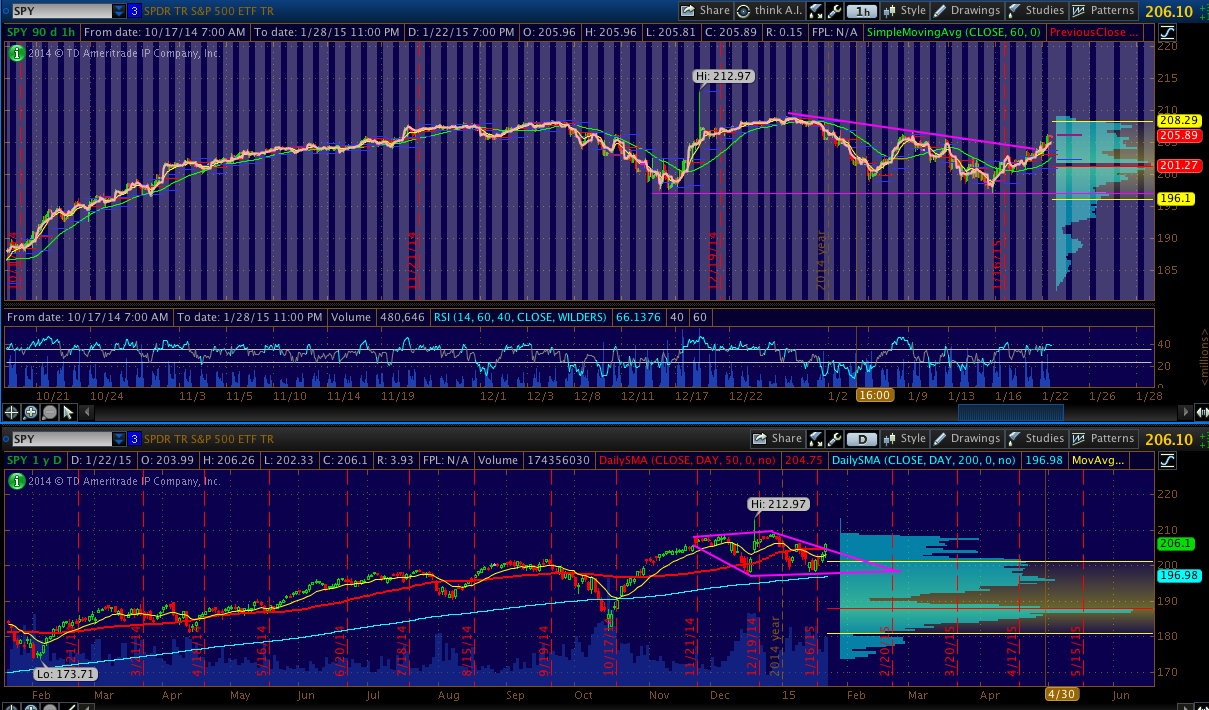Open the 1h timeframe selector
The image size is (1209, 710).
tap(861, 11)
